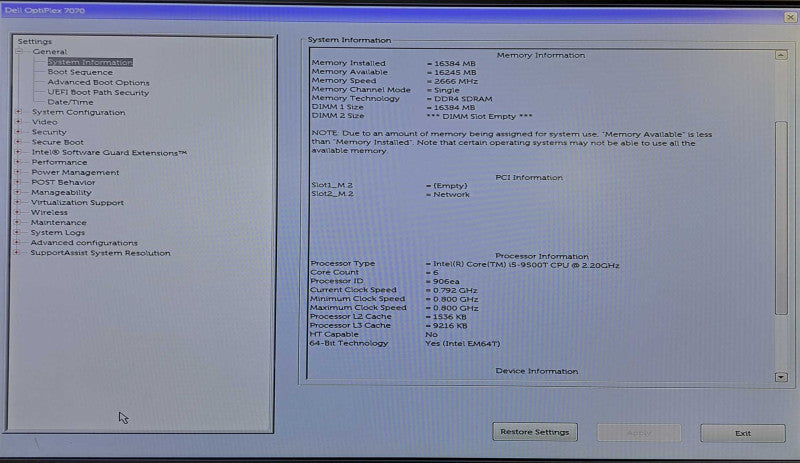
Task: Click the Processor Type i5-9500T value
Action: [522, 265]
